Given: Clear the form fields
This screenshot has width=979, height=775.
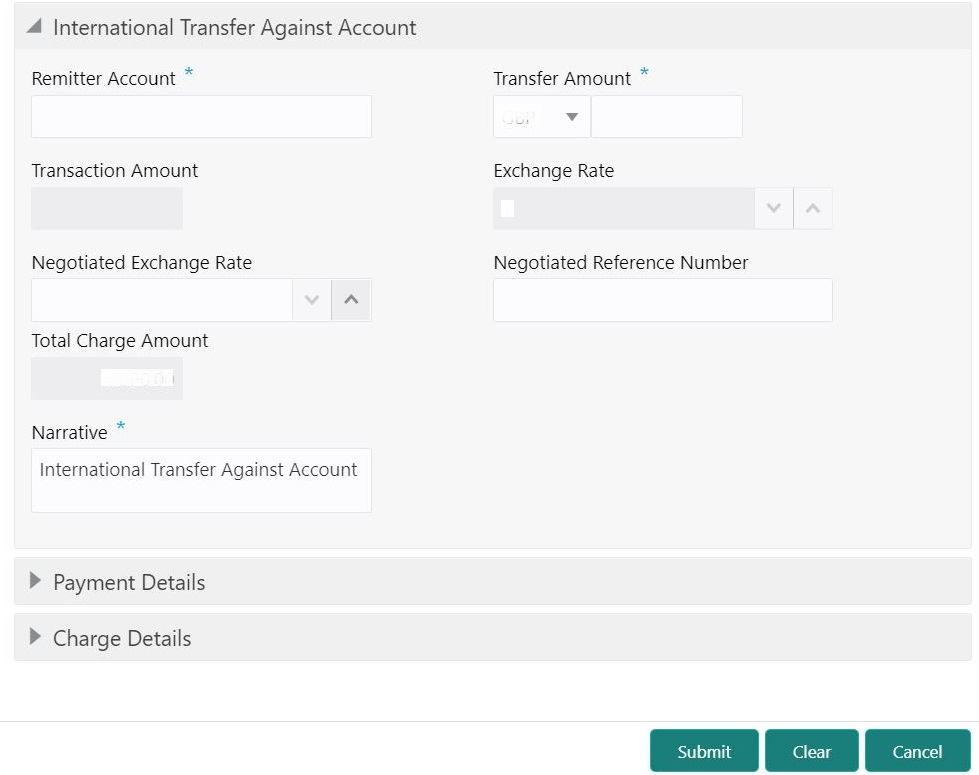Looking at the screenshot, I should coord(812,751).
